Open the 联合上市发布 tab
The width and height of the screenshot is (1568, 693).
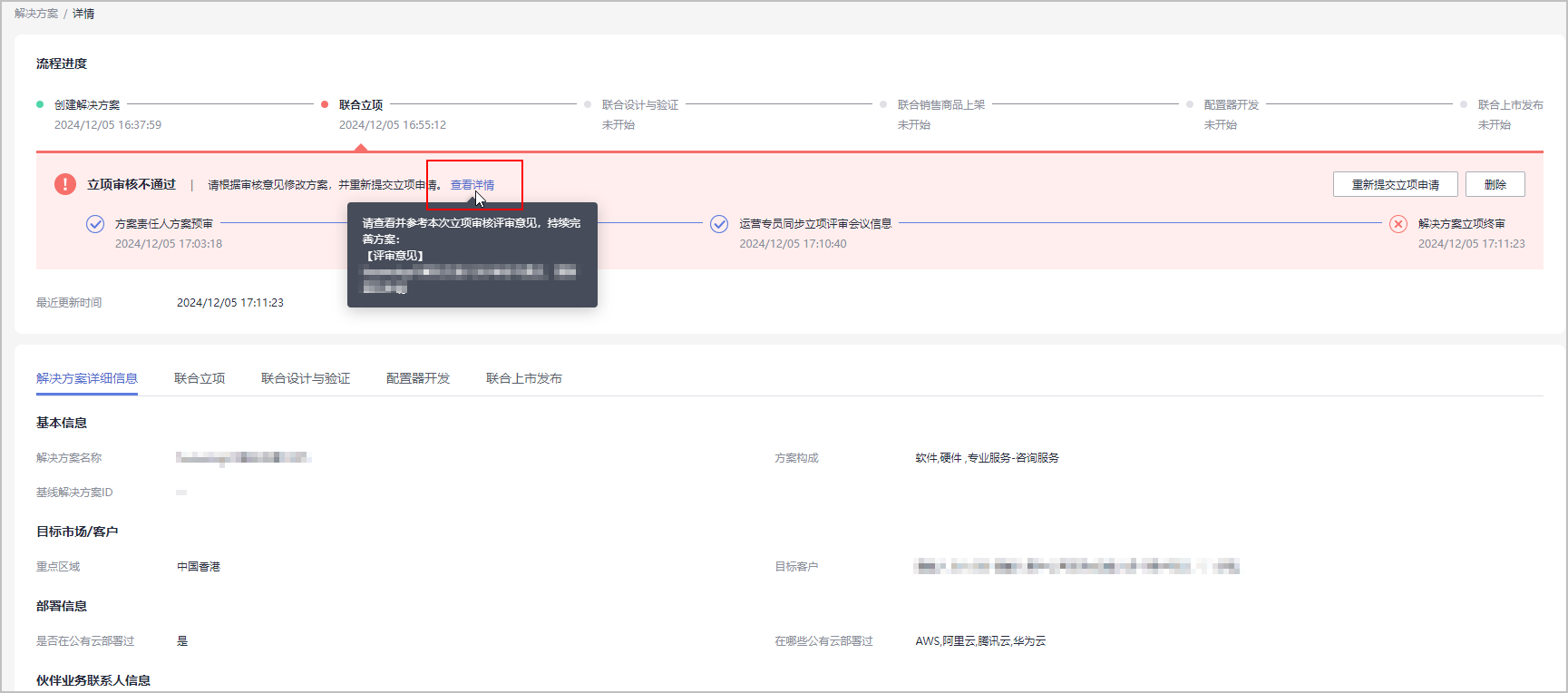[524, 378]
